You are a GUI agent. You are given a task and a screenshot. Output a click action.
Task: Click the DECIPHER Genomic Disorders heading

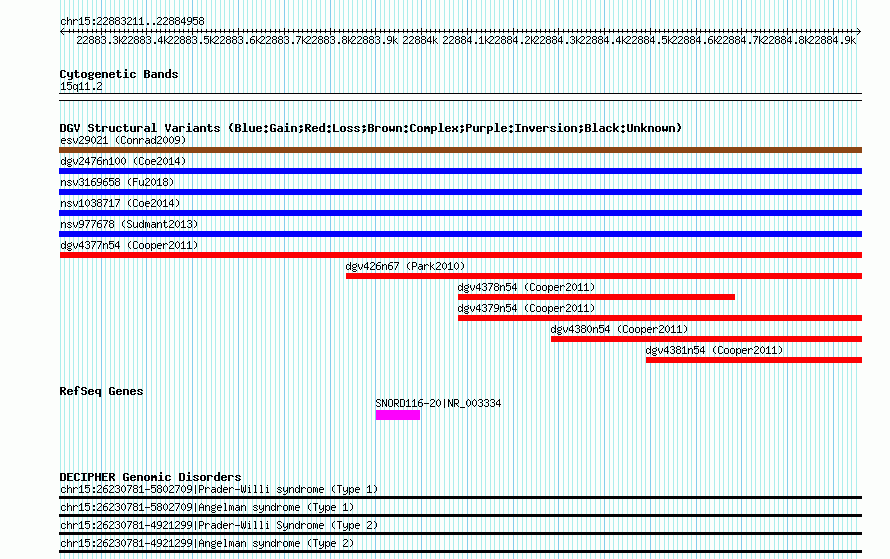click(x=150, y=477)
